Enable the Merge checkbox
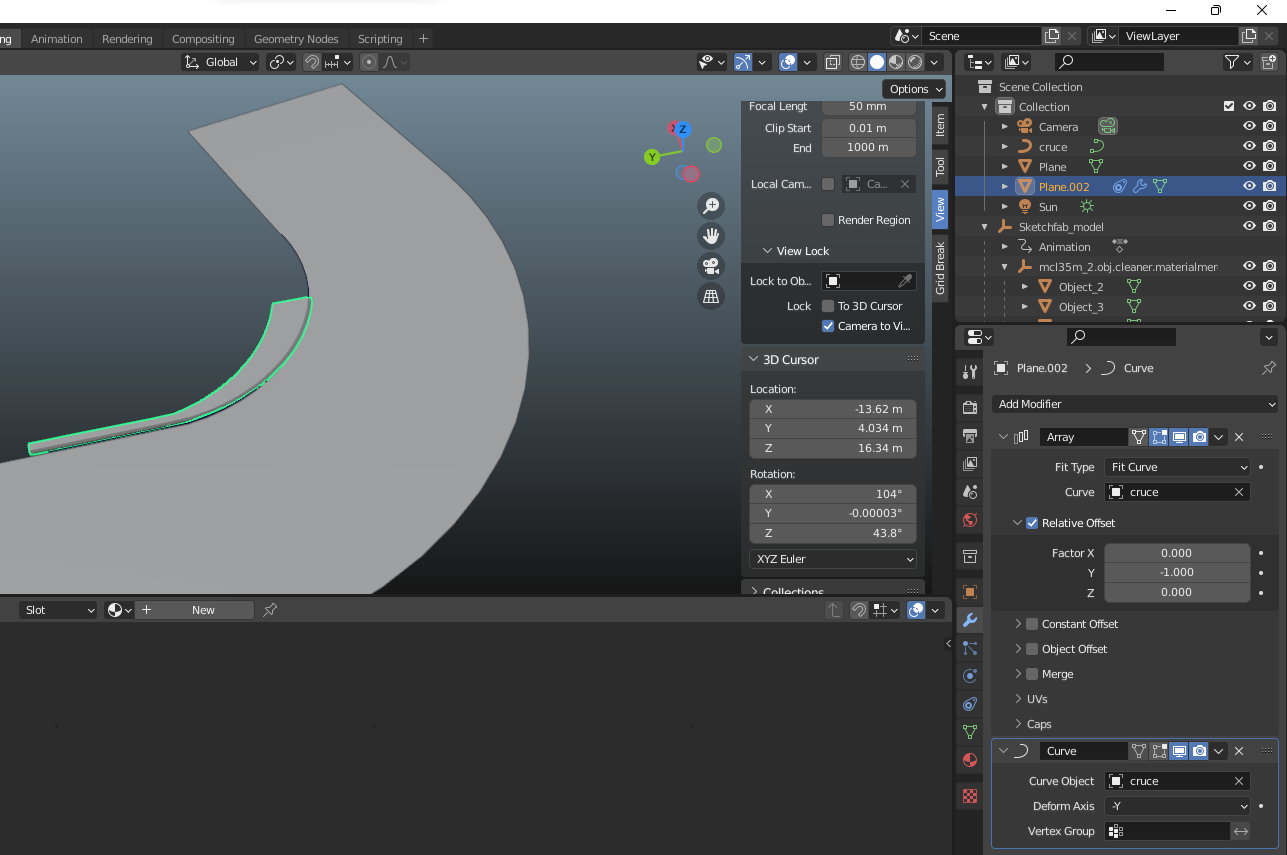 pyautogui.click(x=1032, y=674)
